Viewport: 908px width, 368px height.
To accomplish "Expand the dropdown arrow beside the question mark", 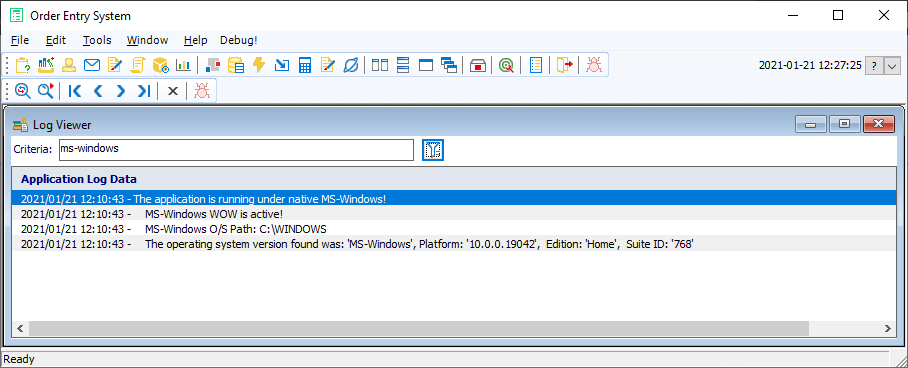I will tap(892, 65).
